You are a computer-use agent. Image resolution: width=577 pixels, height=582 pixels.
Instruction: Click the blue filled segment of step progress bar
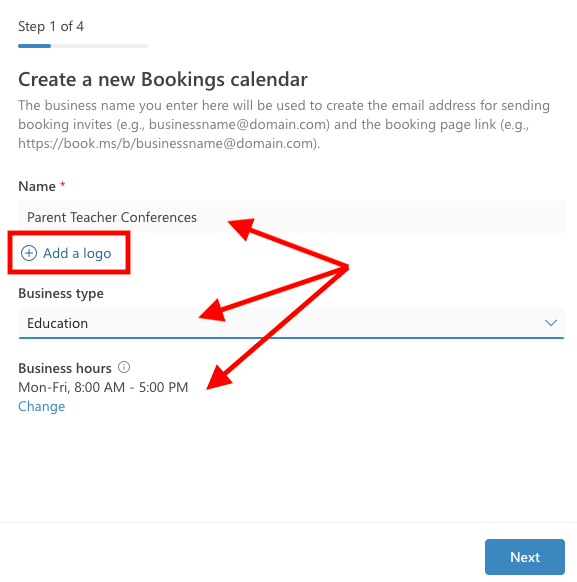coord(35,46)
